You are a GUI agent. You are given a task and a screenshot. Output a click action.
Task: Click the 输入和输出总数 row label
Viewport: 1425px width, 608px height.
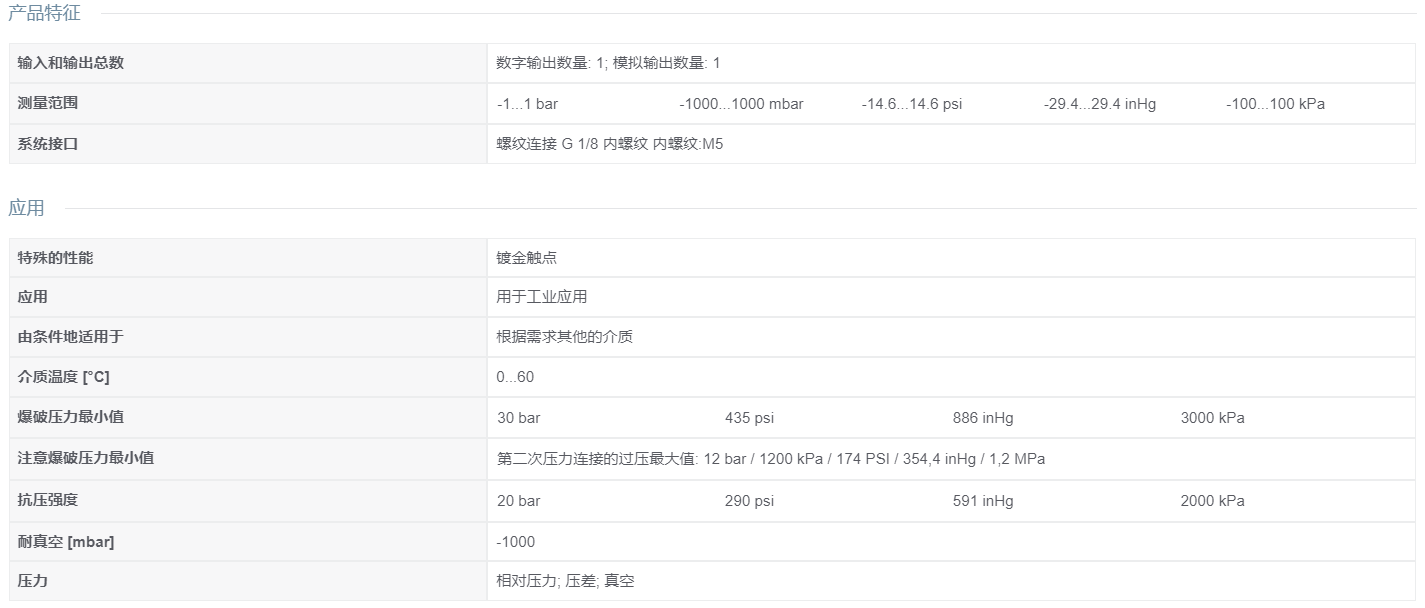[71, 63]
